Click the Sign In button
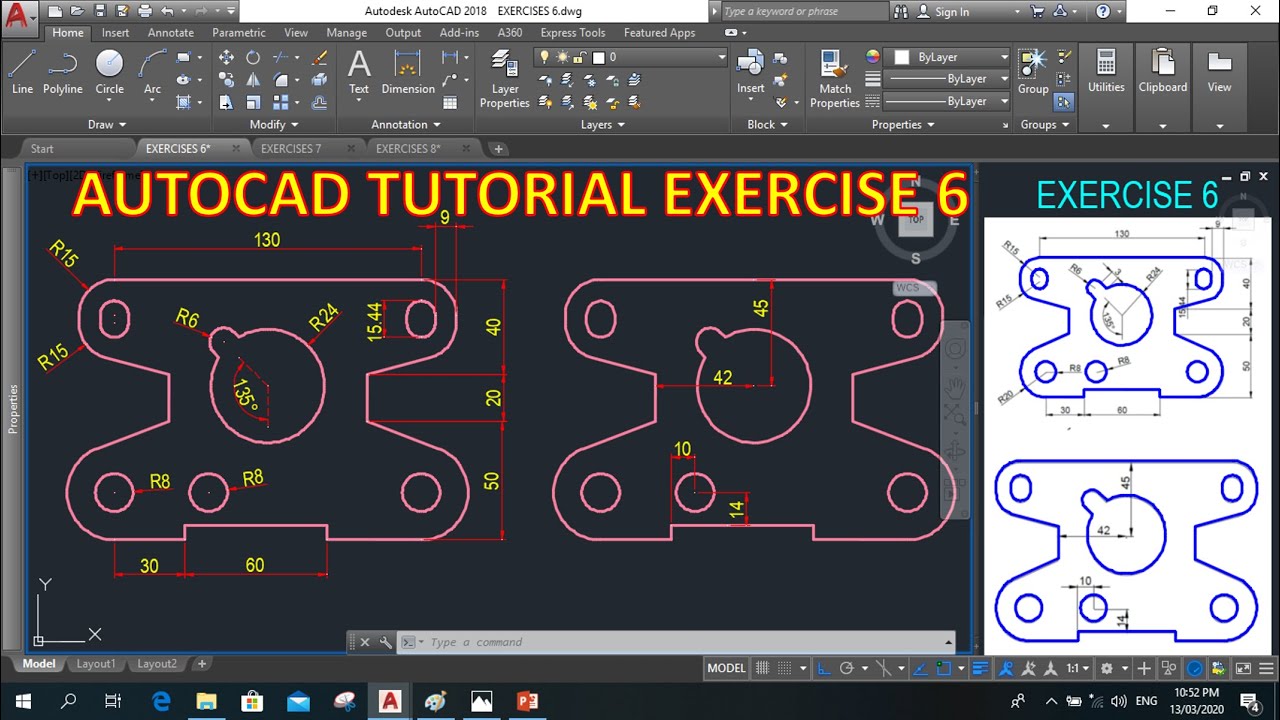This screenshot has height=720, width=1280. point(950,12)
